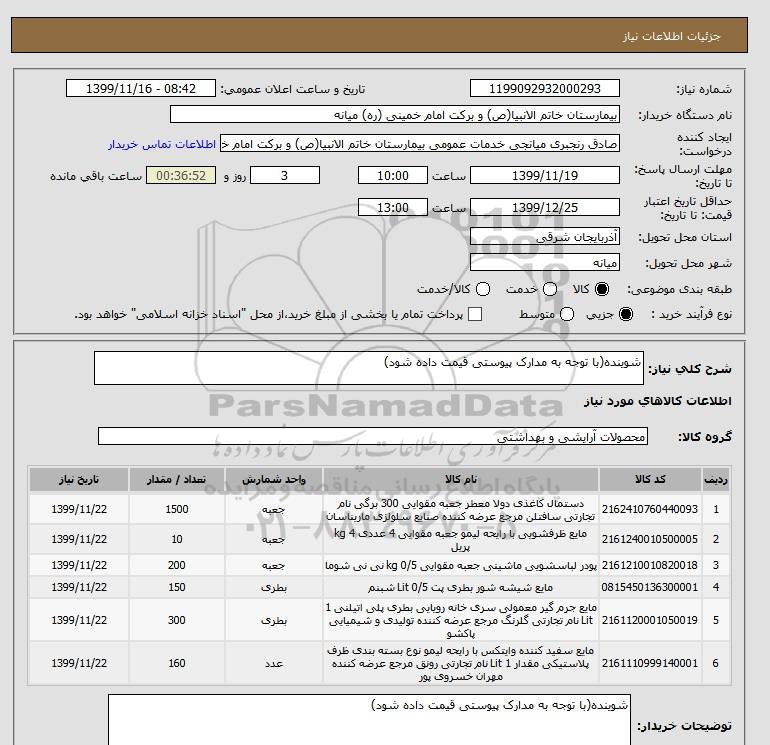Click the quantity cell 1500
Image resolution: width=770 pixels, height=745 pixels.
[x=177, y=509]
